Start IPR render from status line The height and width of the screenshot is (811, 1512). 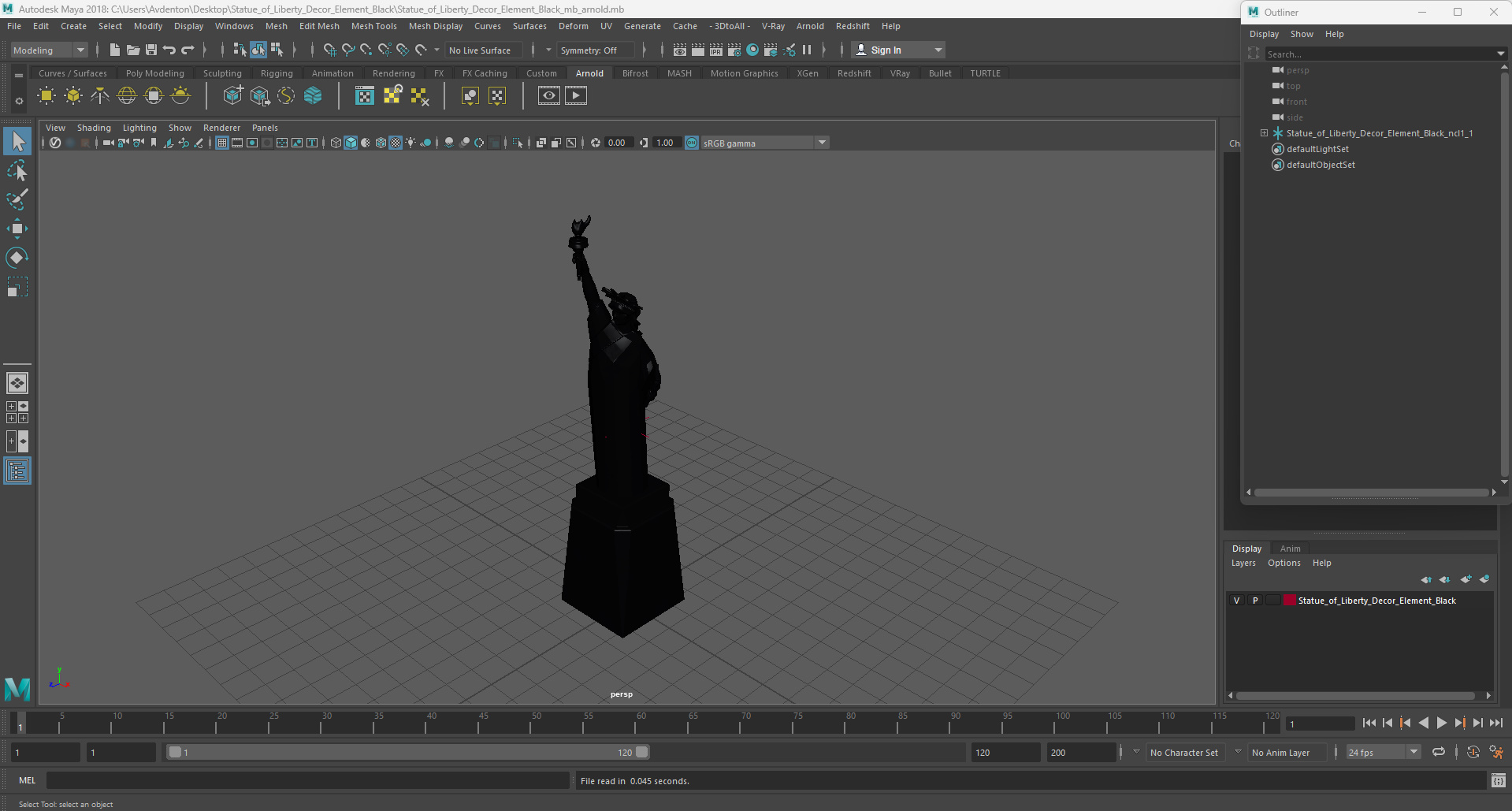point(716,50)
